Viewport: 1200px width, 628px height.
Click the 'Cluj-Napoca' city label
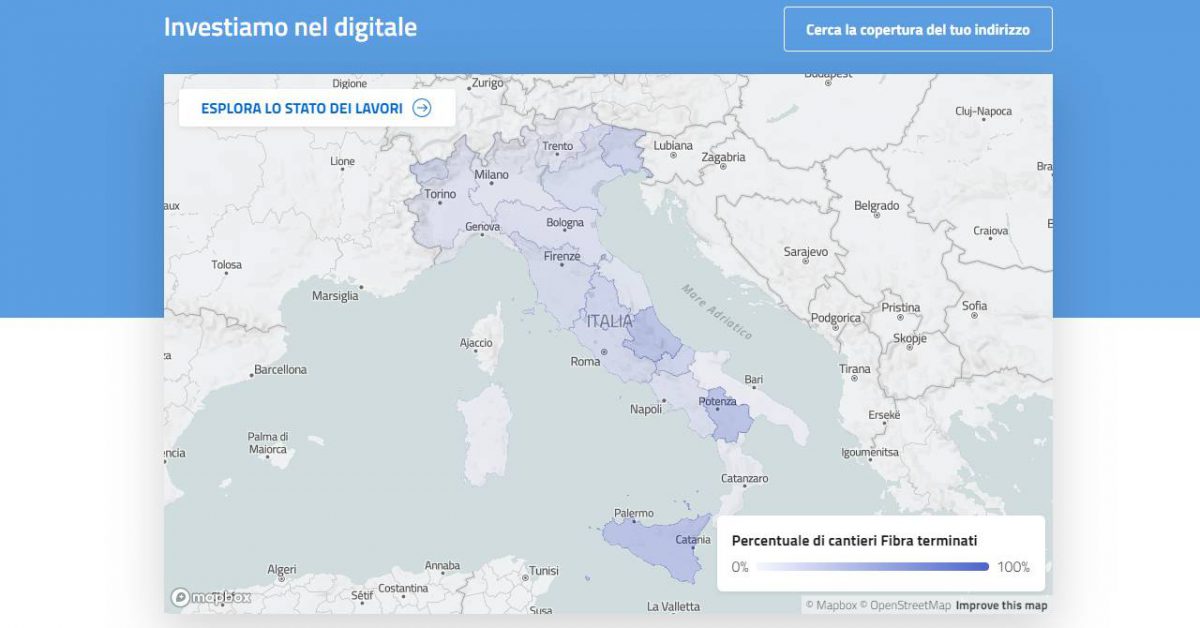tap(983, 111)
